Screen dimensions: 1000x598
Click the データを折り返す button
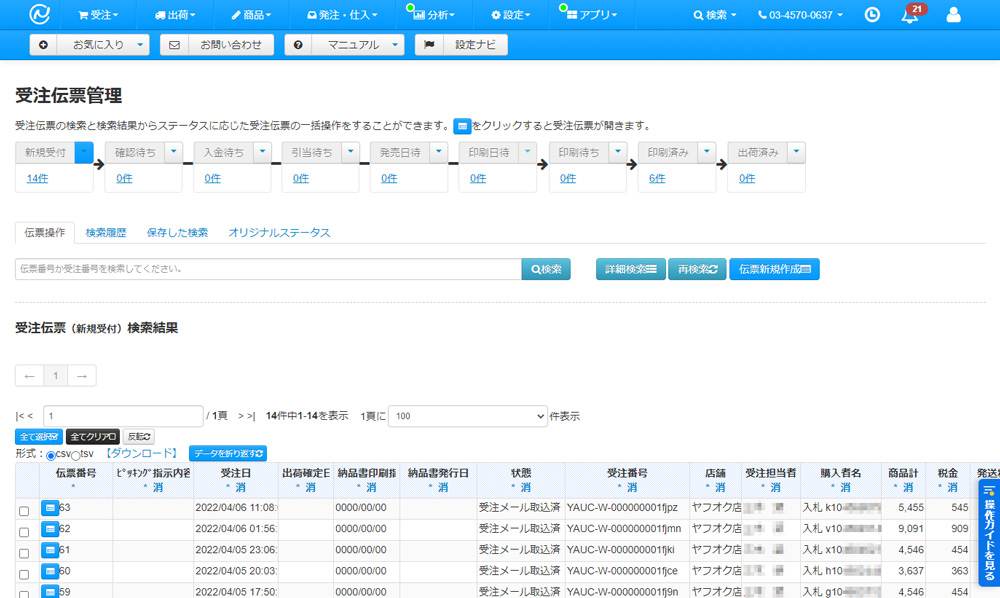coord(228,453)
